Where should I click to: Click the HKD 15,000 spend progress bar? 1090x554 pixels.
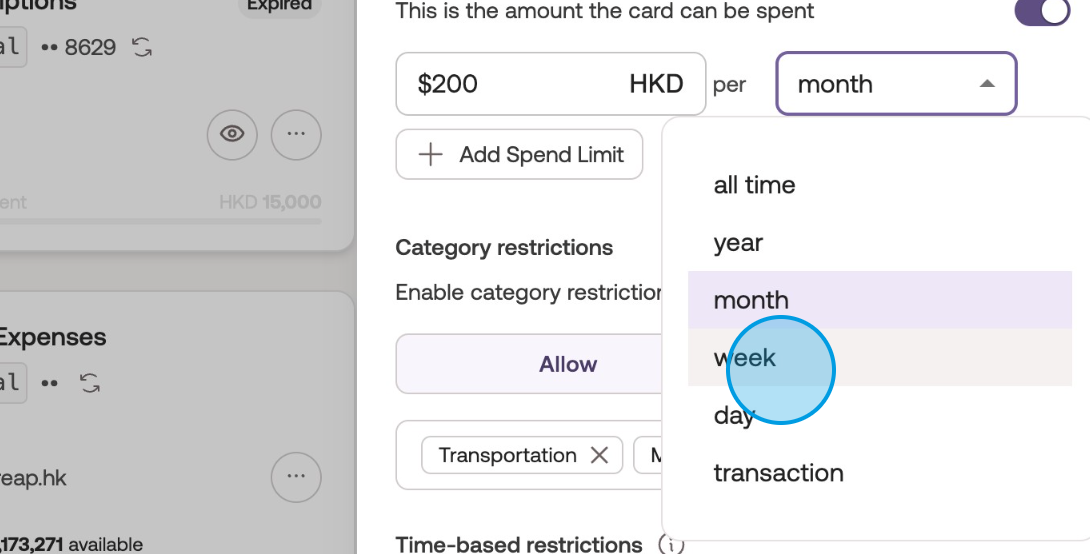point(160,221)
